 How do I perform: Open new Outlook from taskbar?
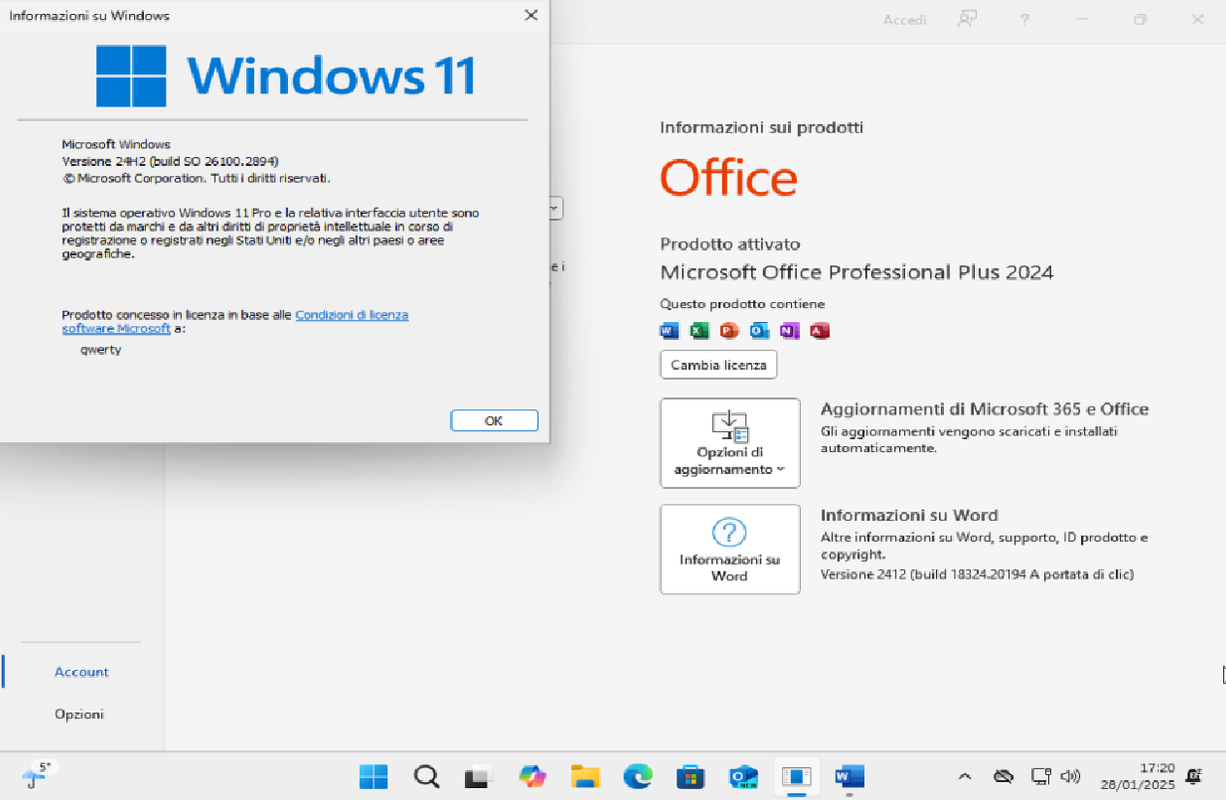(744, 777)
